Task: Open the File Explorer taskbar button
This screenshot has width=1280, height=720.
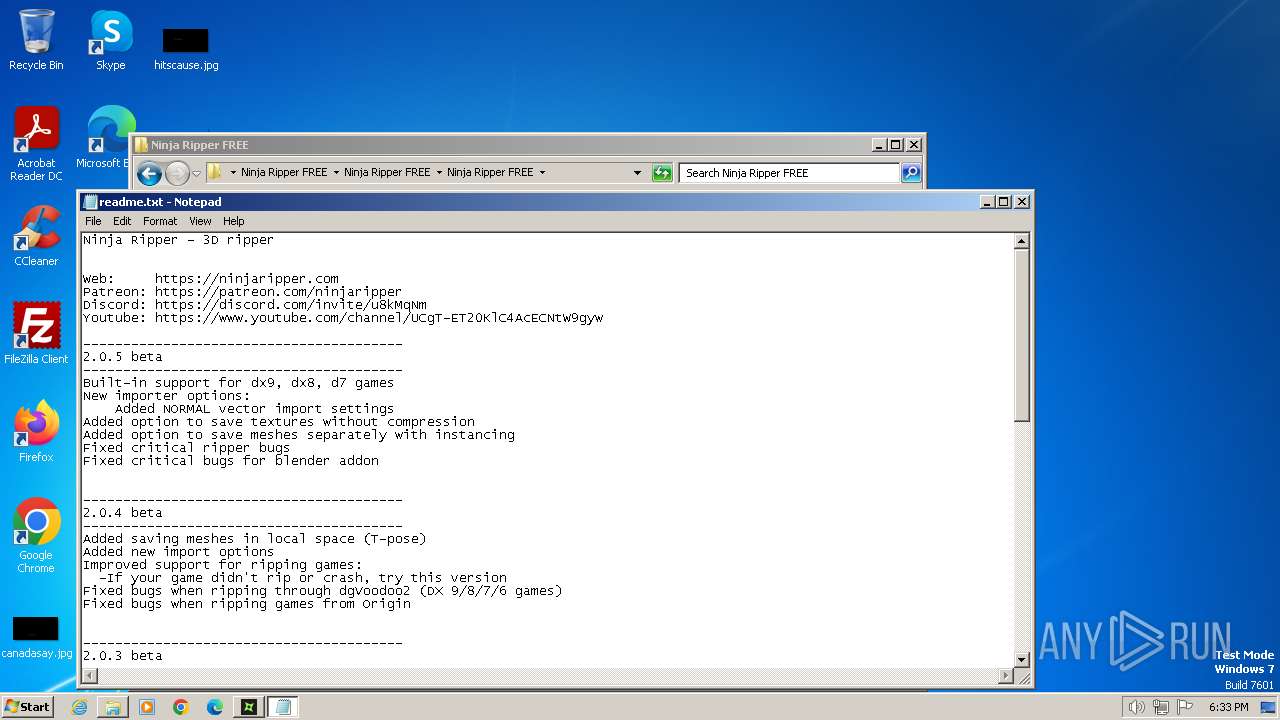Action: (x=113, y=707)
